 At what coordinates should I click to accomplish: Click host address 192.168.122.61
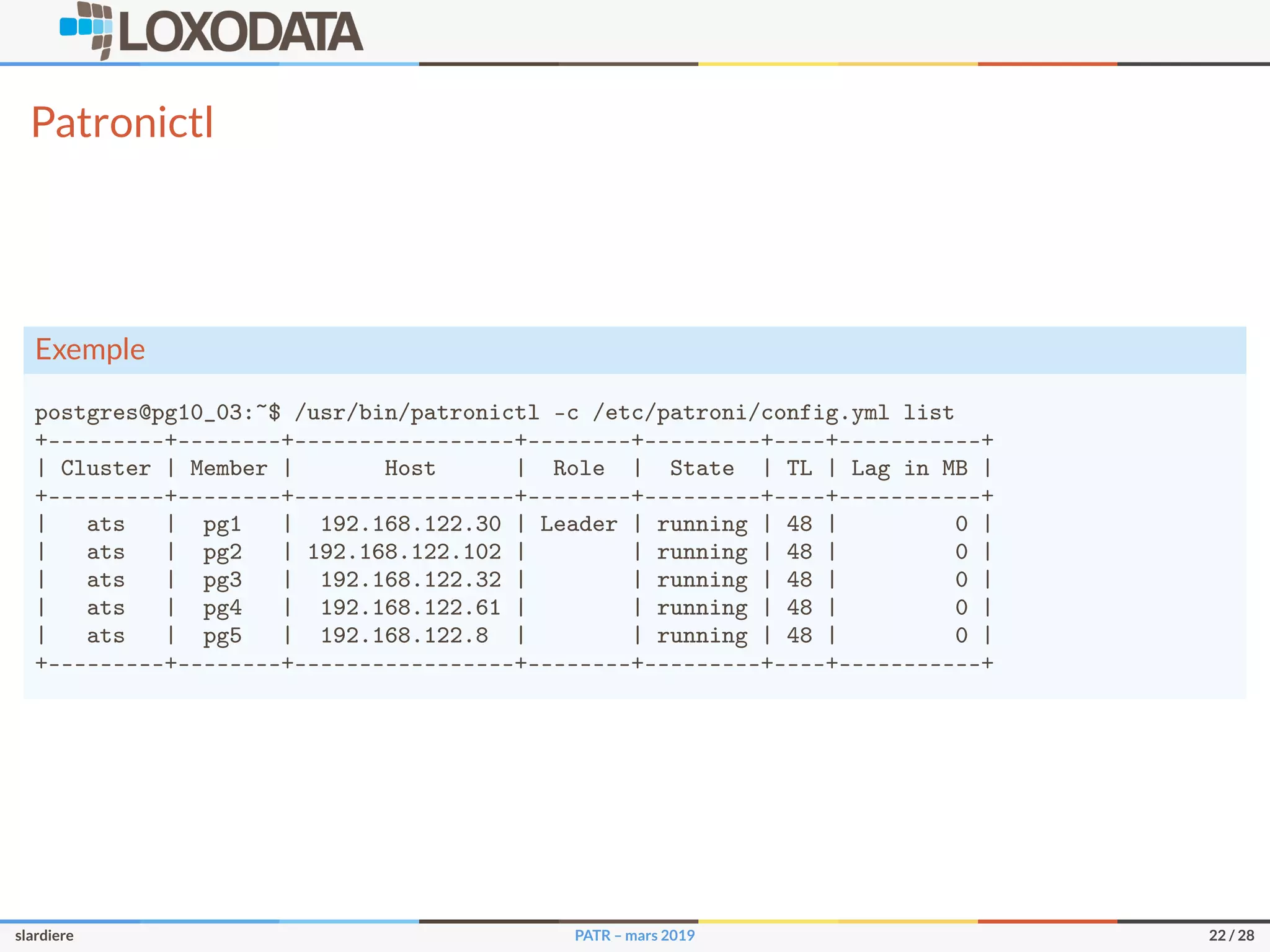tap(411, 607)
